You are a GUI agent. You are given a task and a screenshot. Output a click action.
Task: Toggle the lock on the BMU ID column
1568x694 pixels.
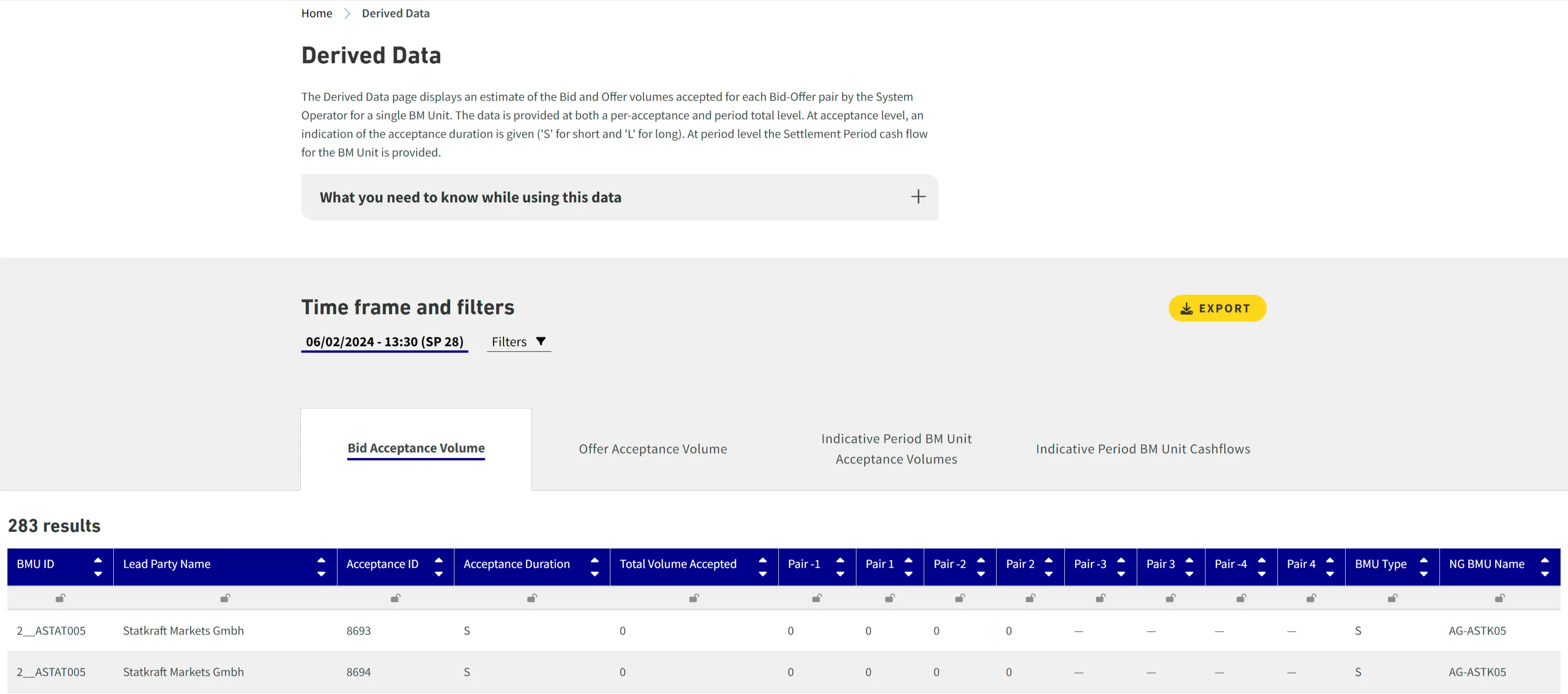pyautogui.click(x=60, y=598)
